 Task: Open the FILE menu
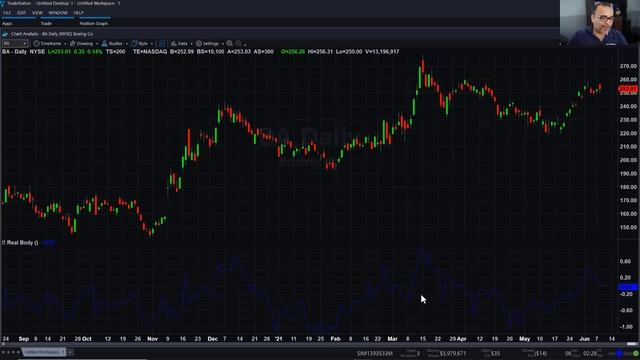click(7, 13)
